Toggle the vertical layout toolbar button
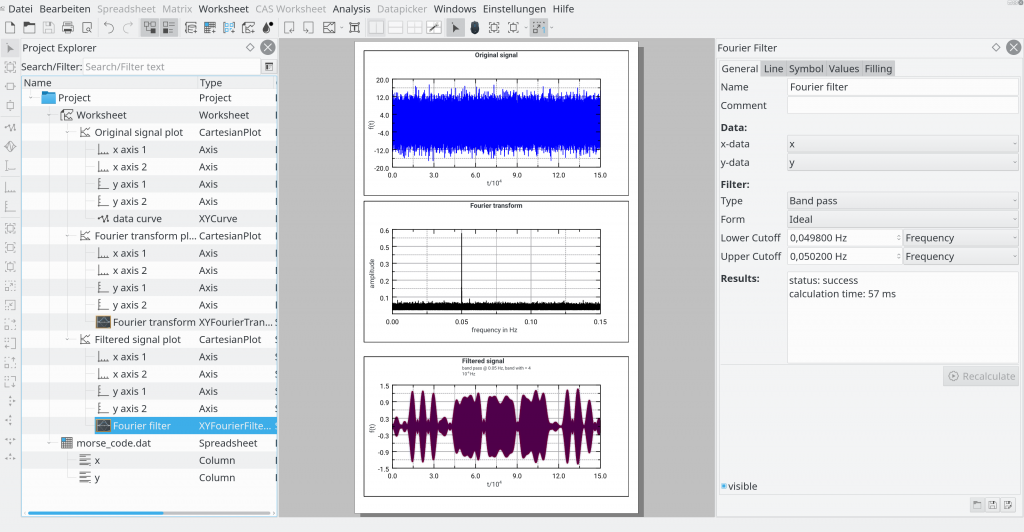Viewport: 1024px width, 532px height. [376, 28]
